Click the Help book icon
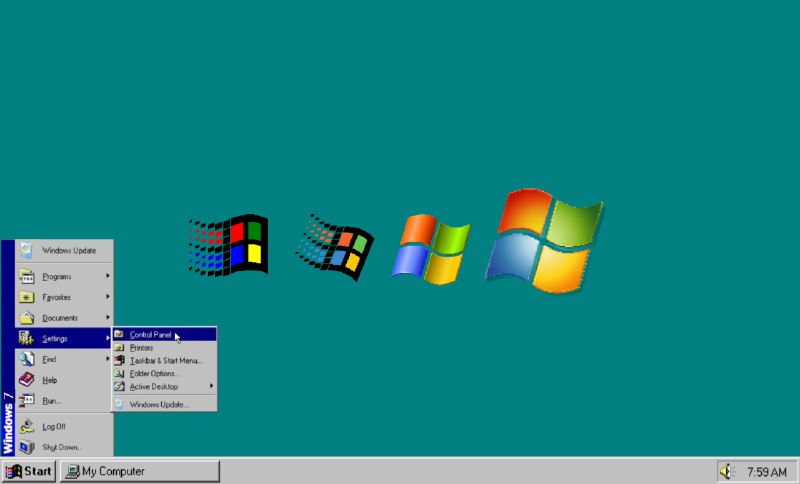 click(27, 380)
